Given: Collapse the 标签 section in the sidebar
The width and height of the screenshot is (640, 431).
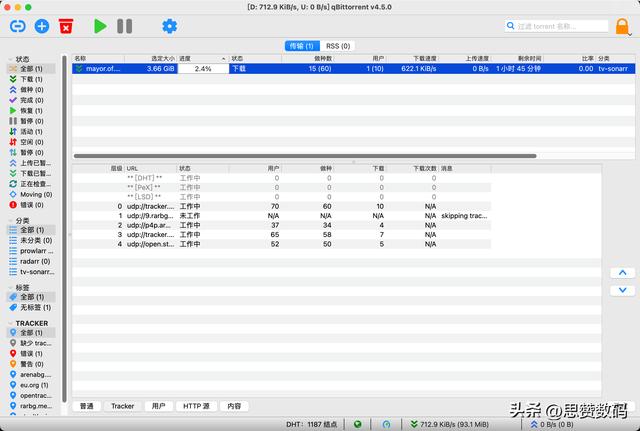Looking at the screenshot, I should tap(10, 288).
